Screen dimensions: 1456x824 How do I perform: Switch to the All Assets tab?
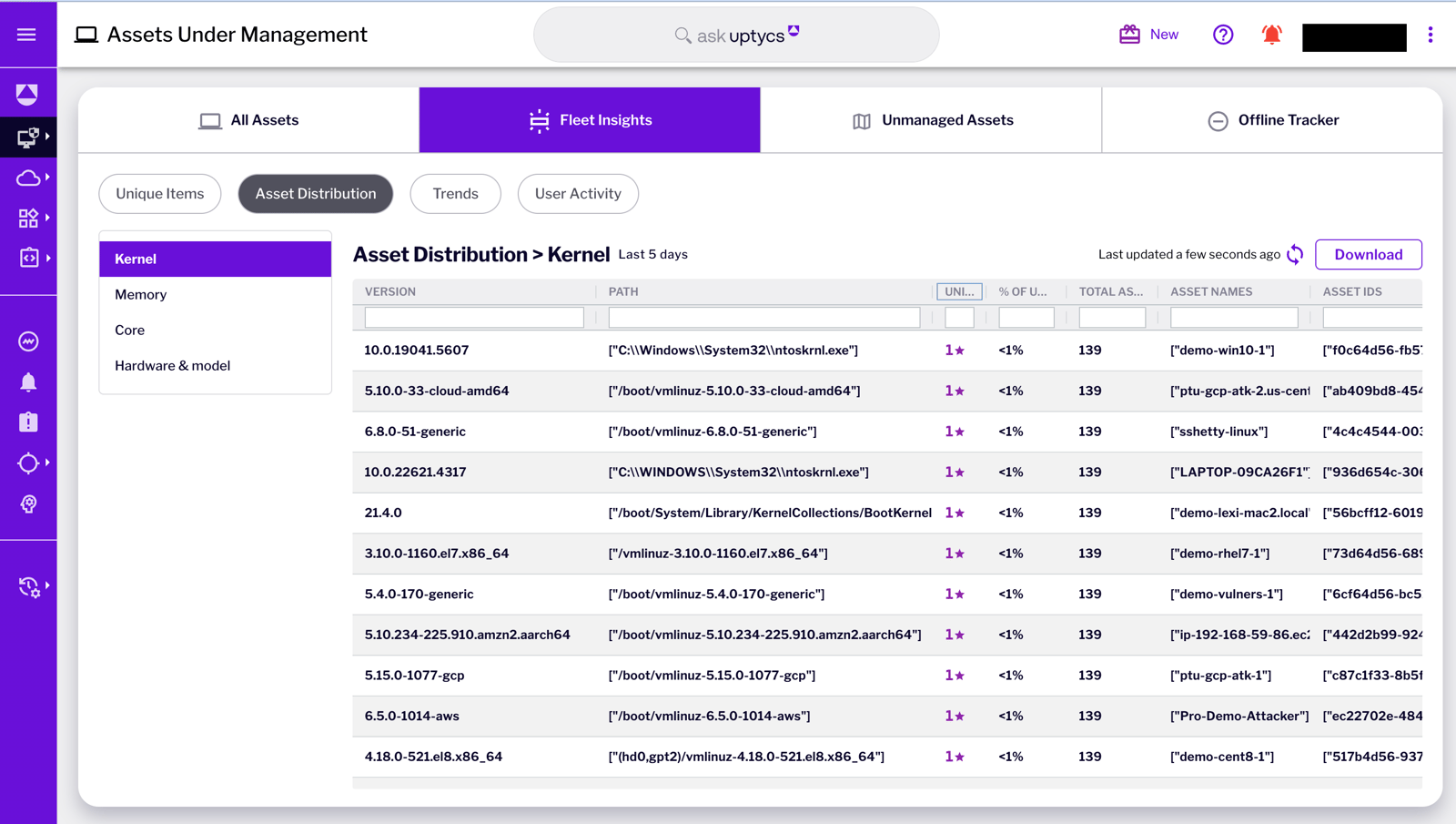pyautogui.click(x=248, y=120)
